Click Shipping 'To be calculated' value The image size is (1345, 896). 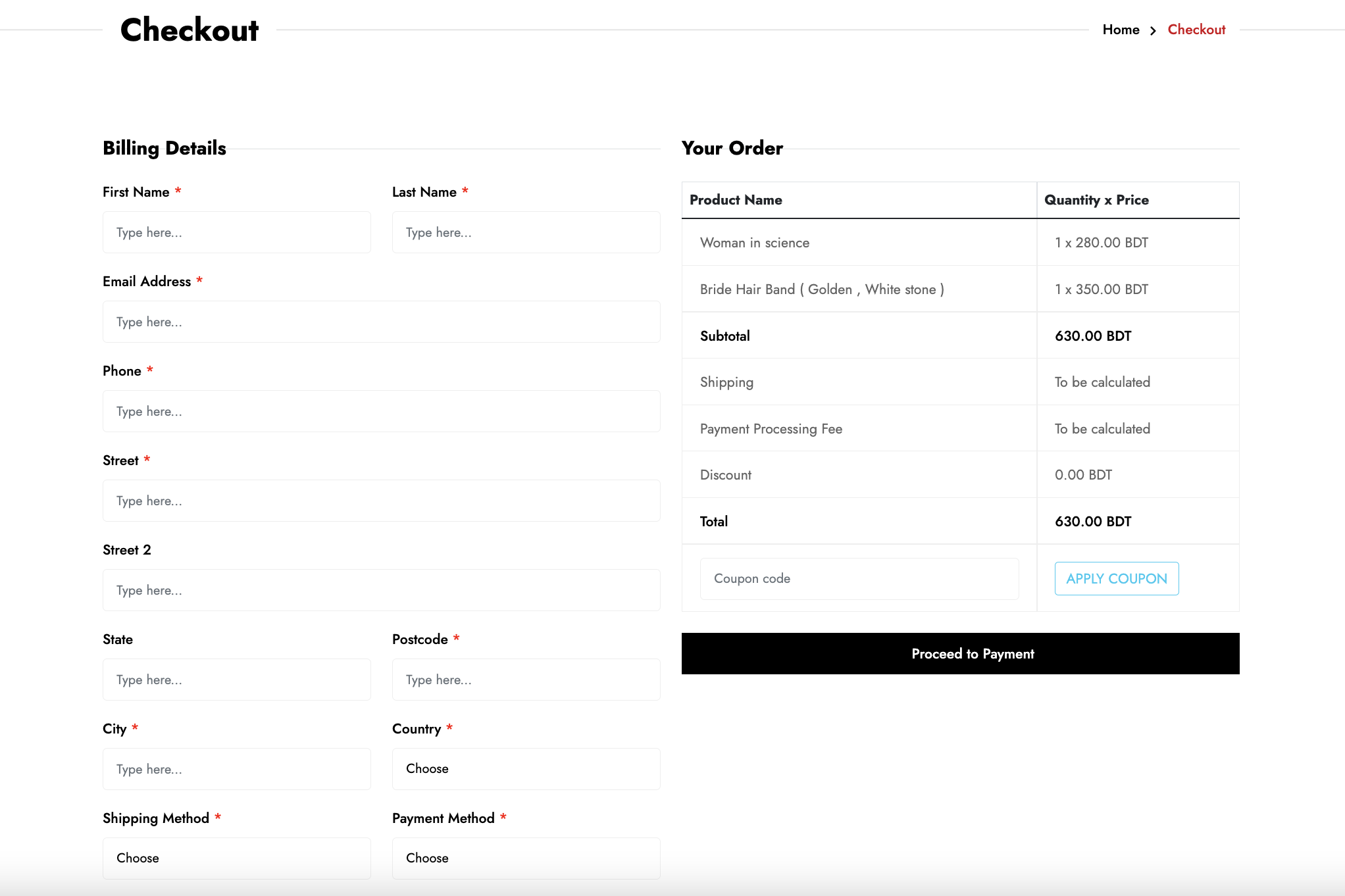tap(1102, 382)
